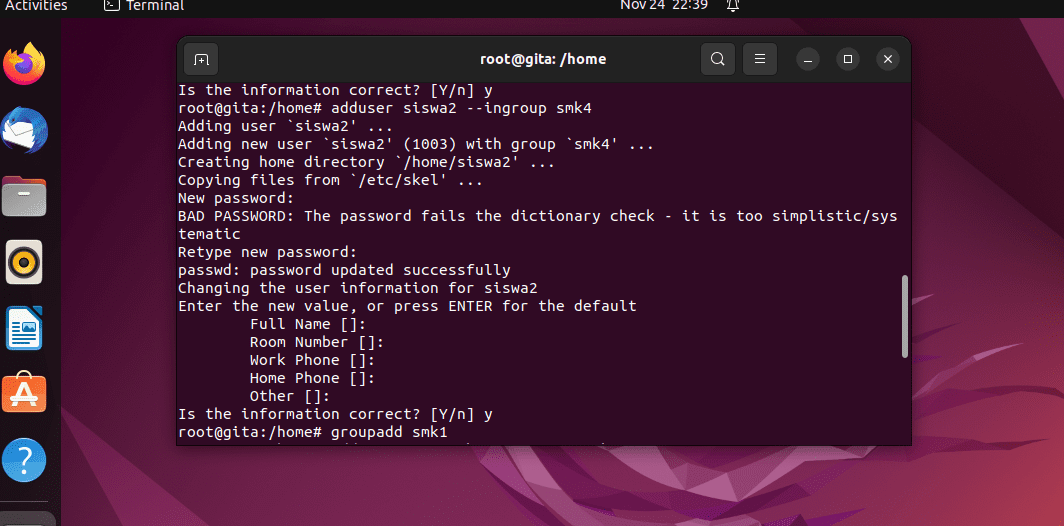Screen dimensions: 1064x526
Task: Open Ubuntu Software store icon
Action: 24,393
